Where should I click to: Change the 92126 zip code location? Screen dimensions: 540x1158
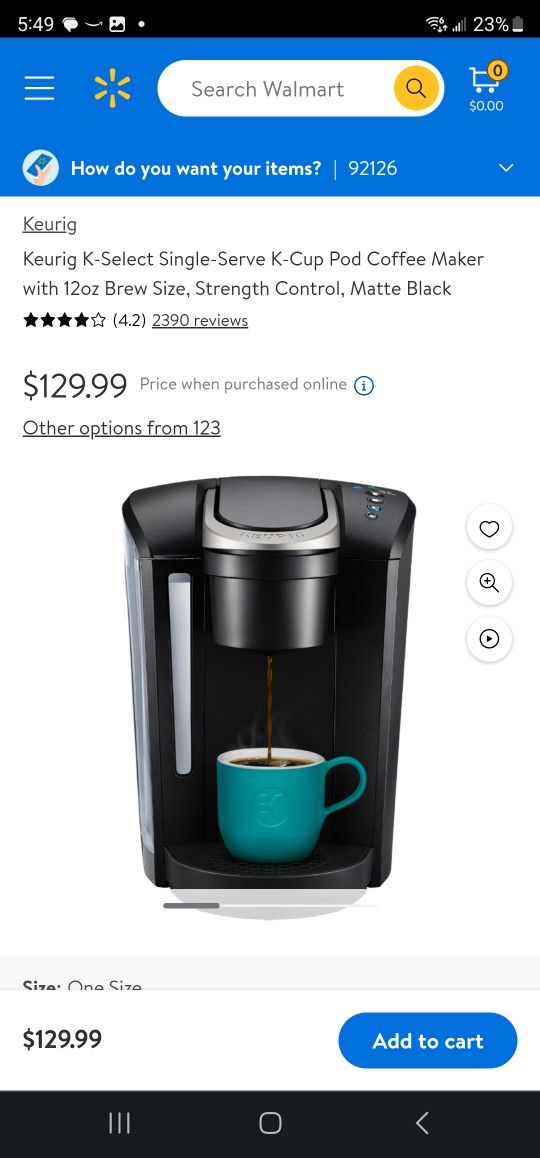(372, 168)
